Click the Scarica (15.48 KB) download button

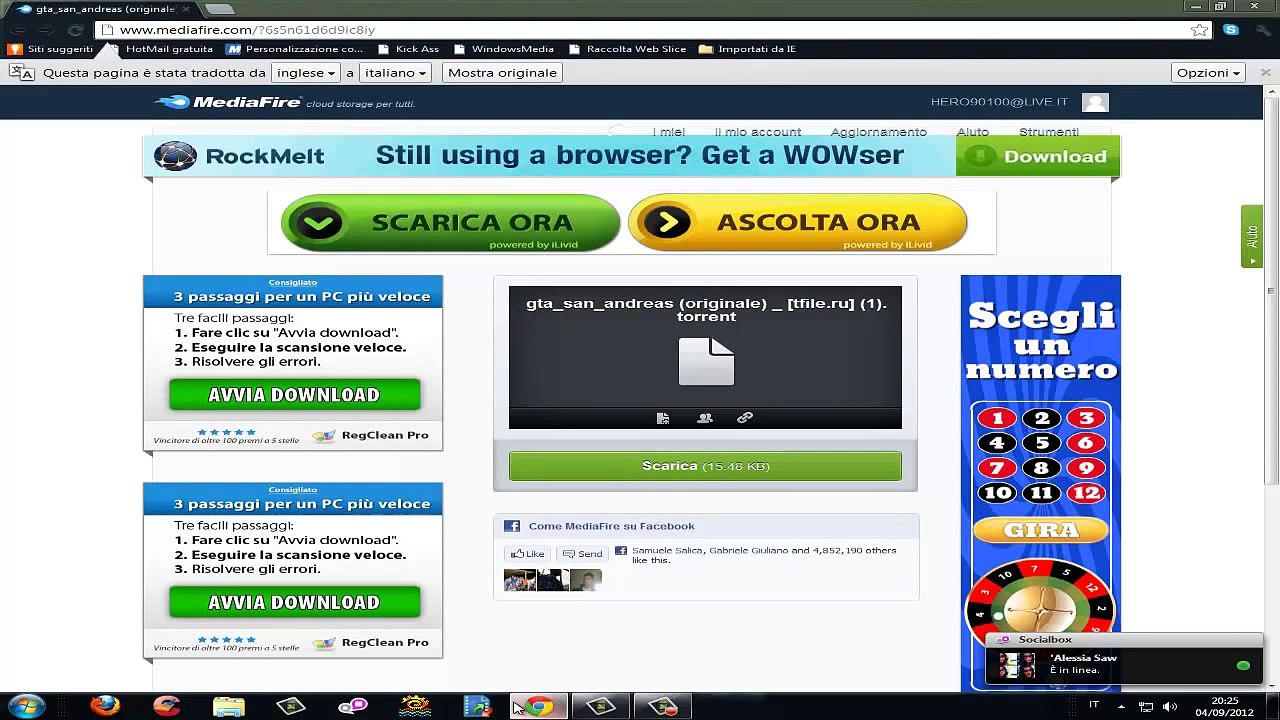[705, 466]
